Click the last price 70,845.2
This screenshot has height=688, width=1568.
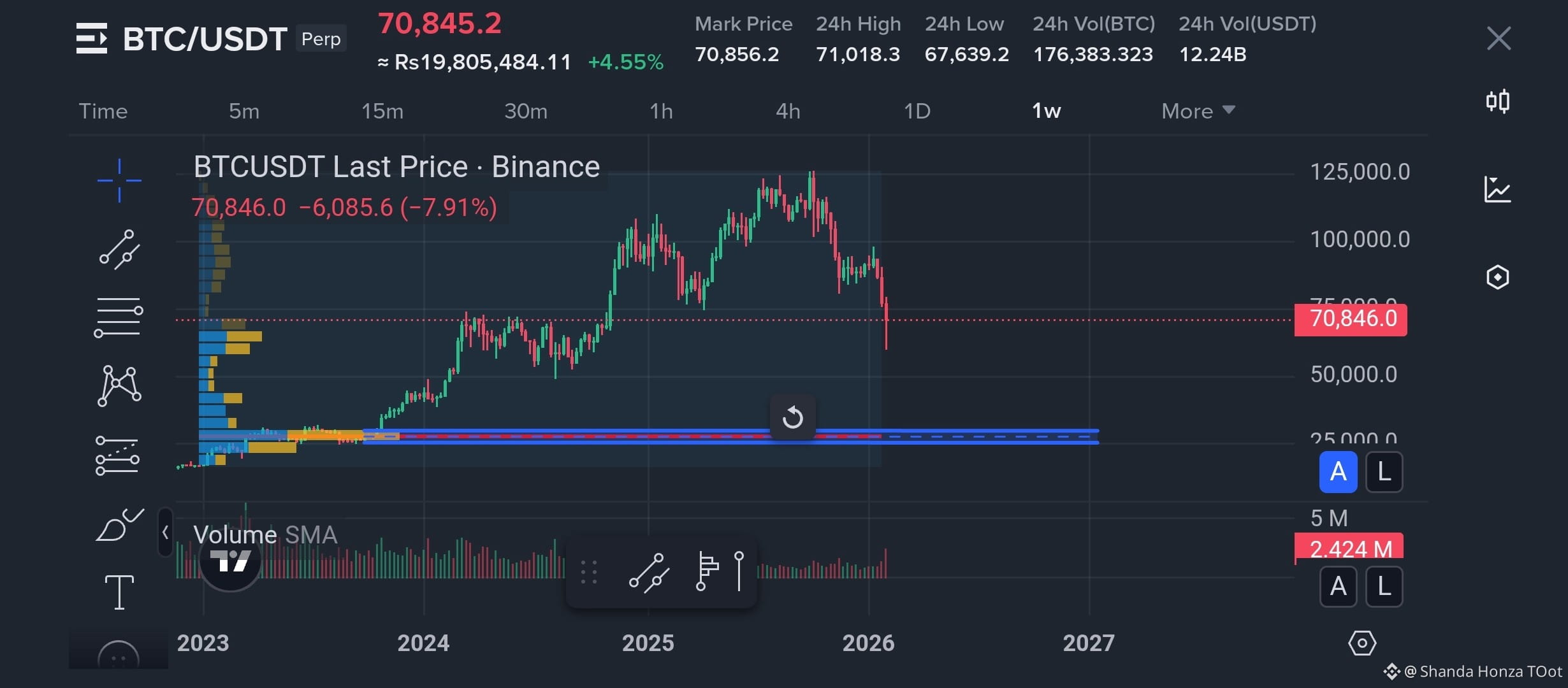[x=440, y=24]
